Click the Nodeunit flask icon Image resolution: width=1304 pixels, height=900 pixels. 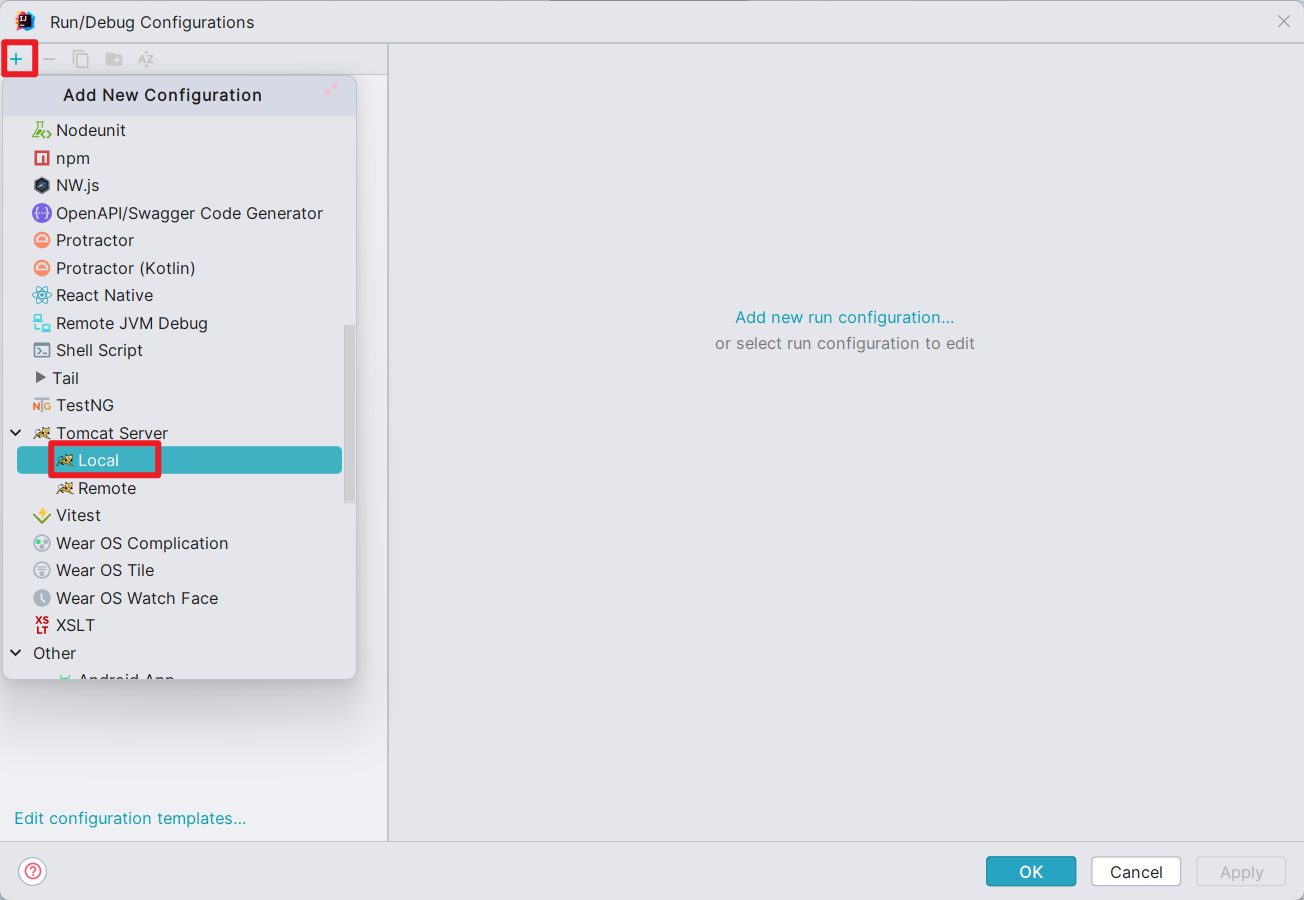(x=41, y=130)
